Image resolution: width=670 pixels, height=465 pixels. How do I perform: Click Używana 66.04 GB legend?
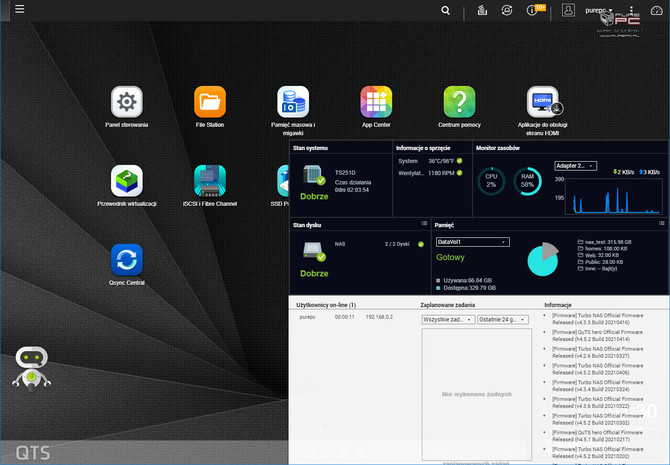pyautogui.click(x=464, y=280)
